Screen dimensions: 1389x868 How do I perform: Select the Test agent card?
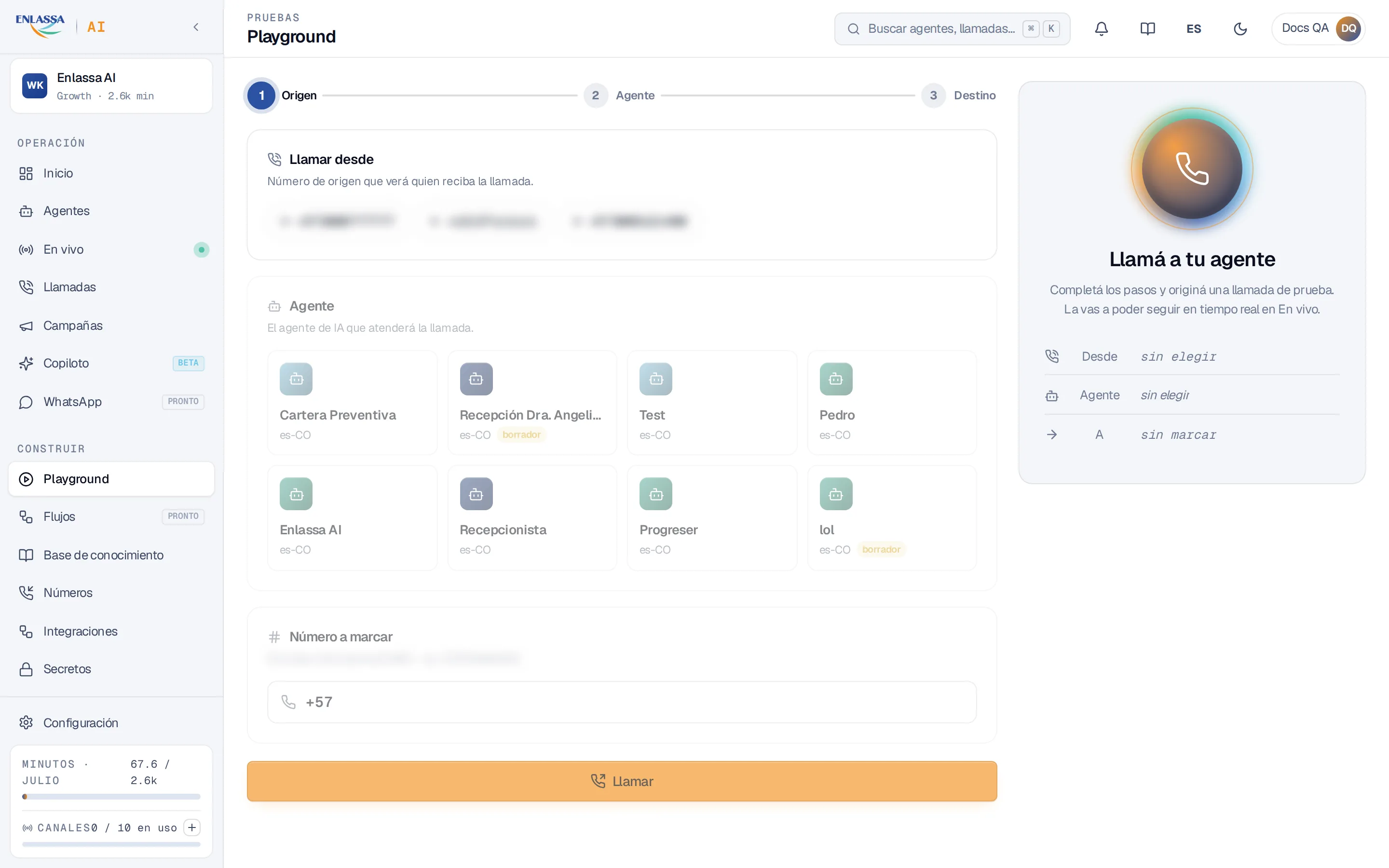[712, 403]
